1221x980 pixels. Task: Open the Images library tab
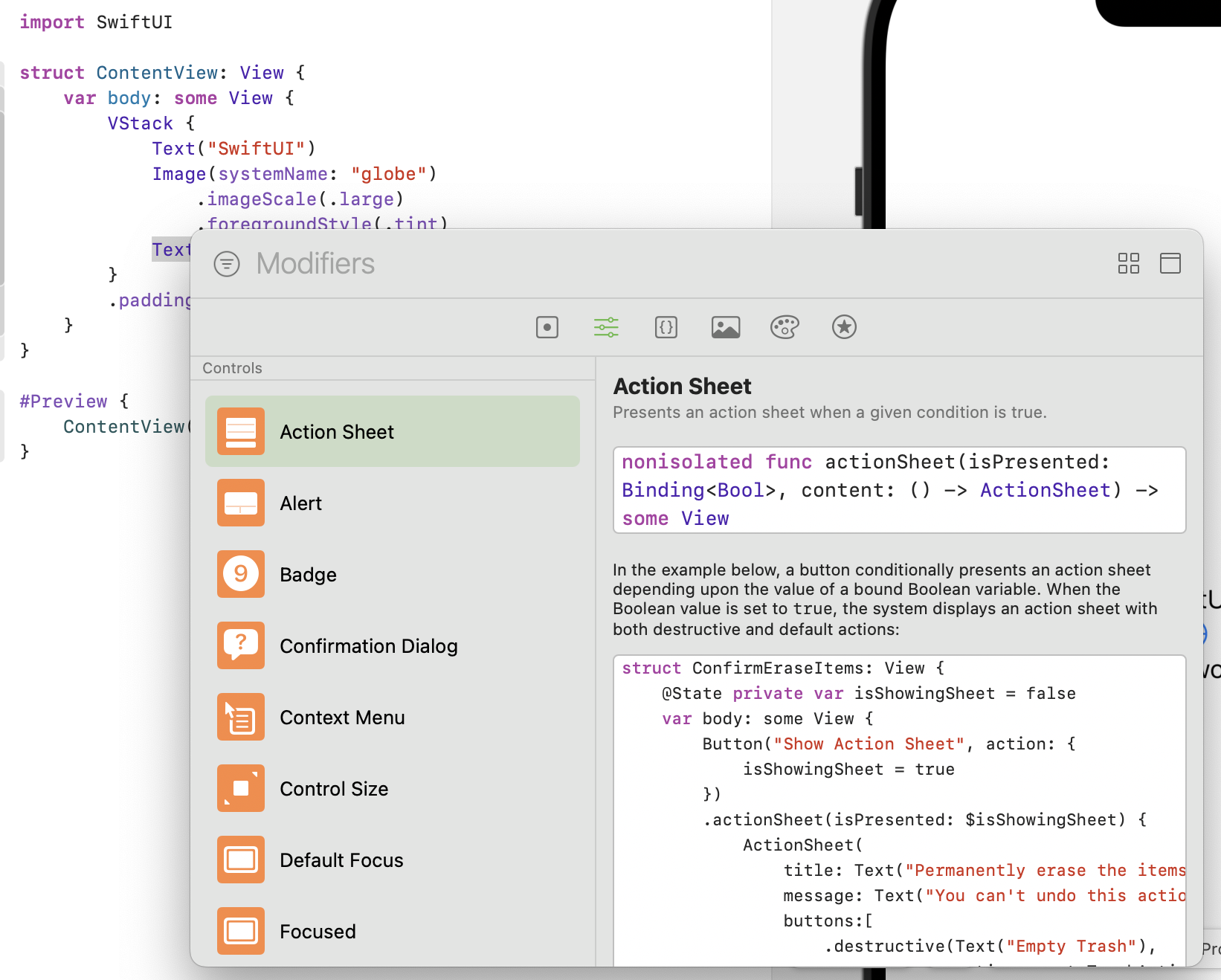(726, 327)
